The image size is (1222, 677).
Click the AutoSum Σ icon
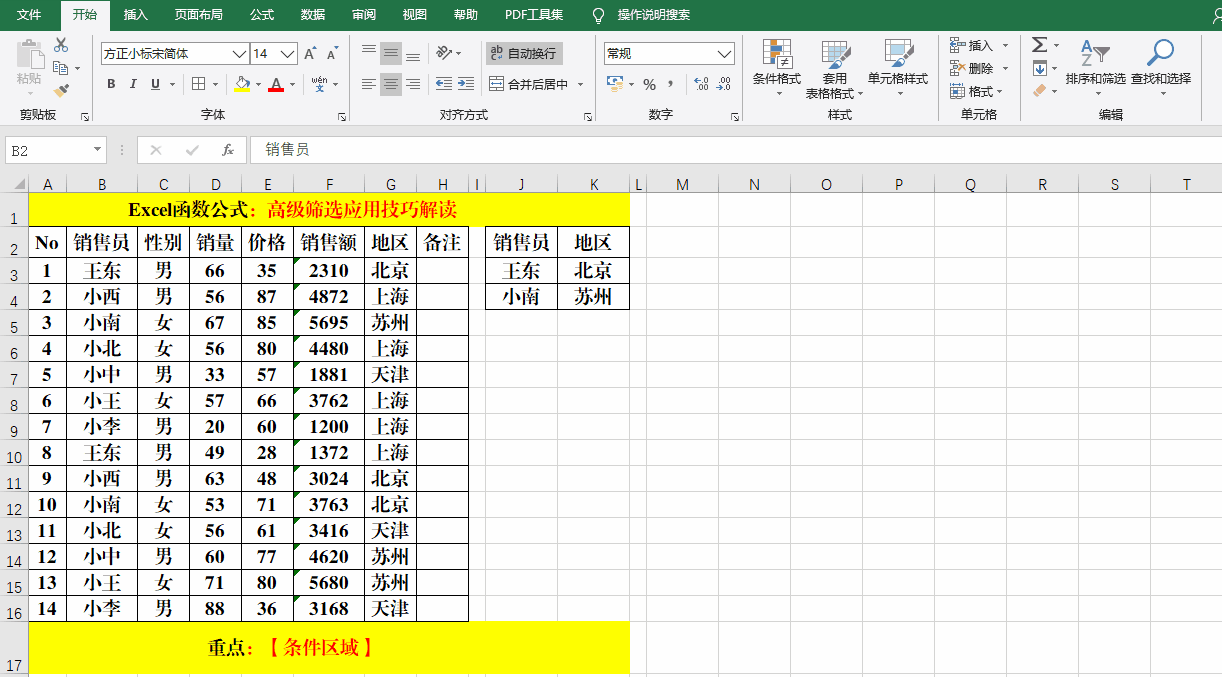[x=1037, y=44]
